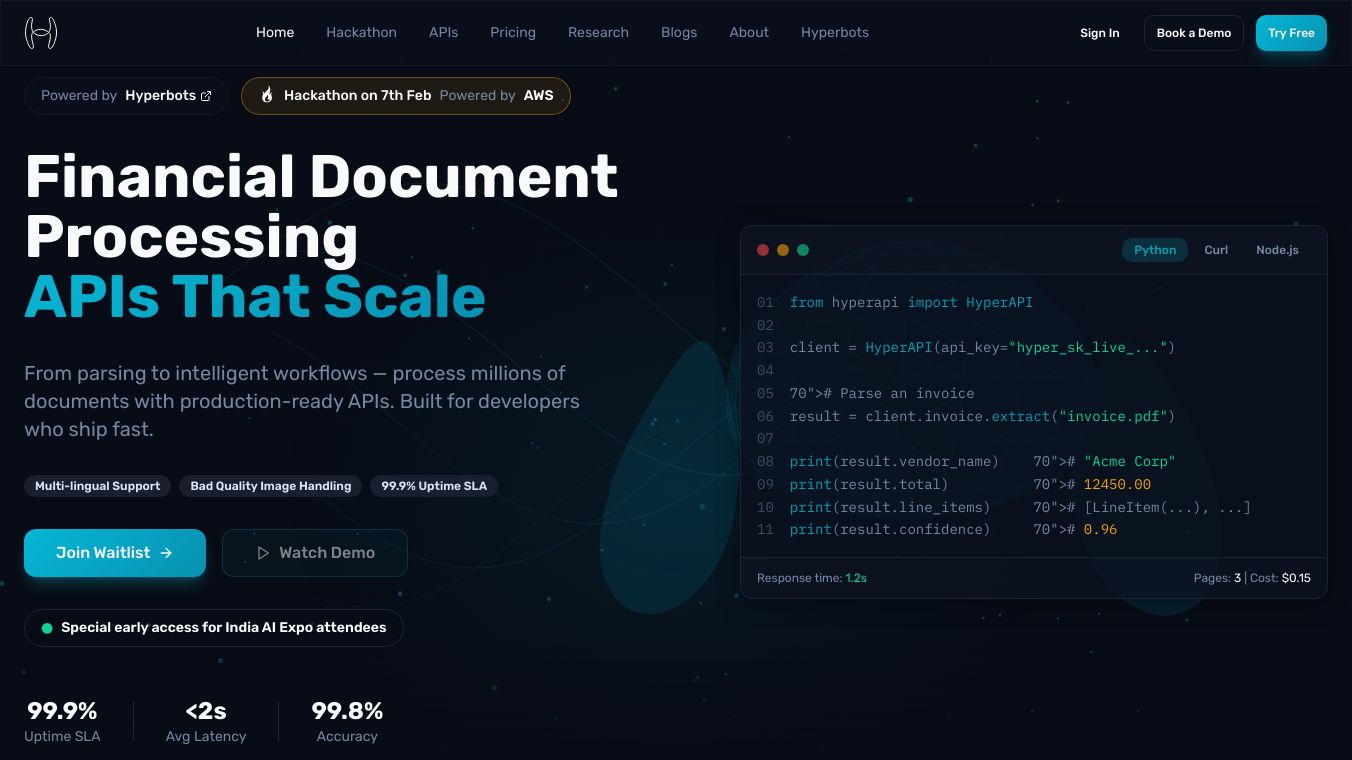Switch to the Curl tab
The height and width of the screenshot is (760, 1352).
point(1216,250)
